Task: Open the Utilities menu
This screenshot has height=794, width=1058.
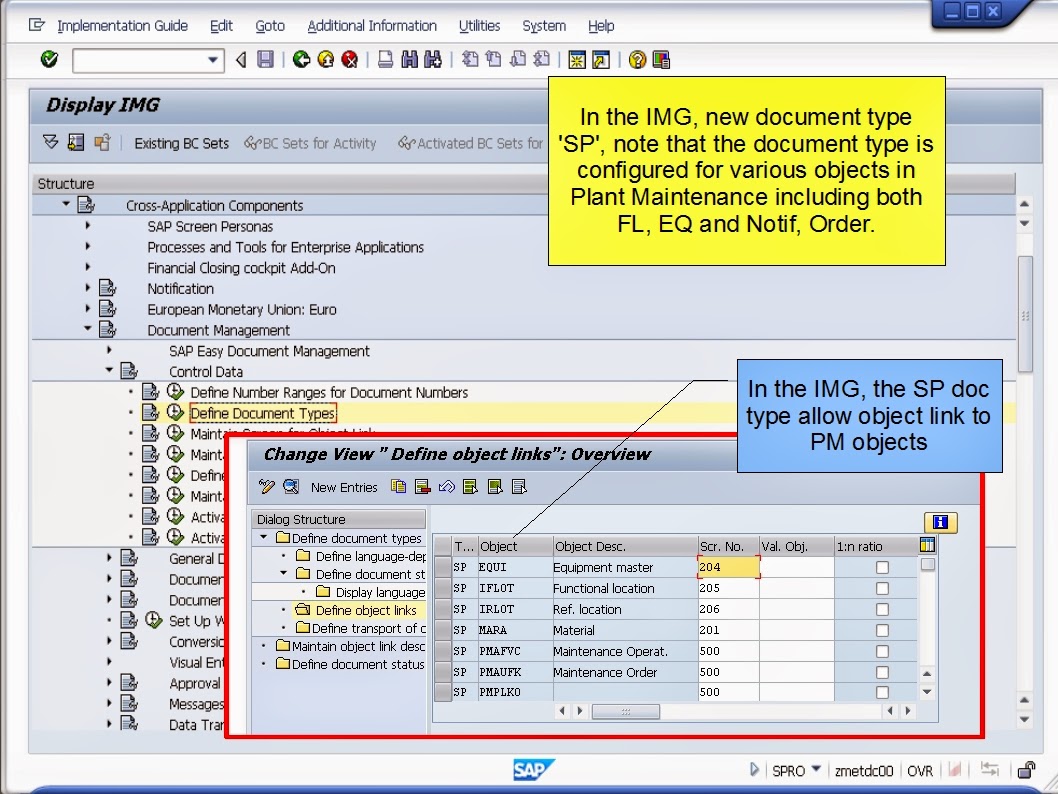Action: tap(479, 25)
